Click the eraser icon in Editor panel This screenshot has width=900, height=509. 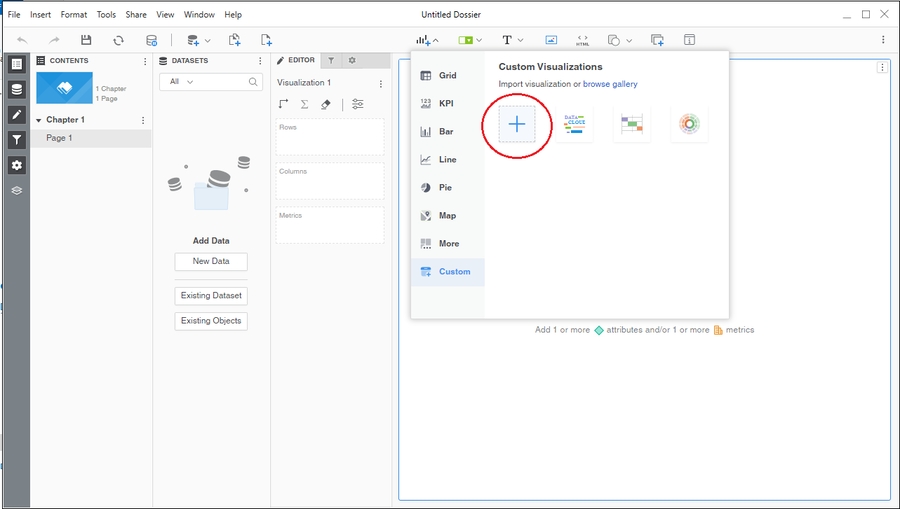pos(325,104)
